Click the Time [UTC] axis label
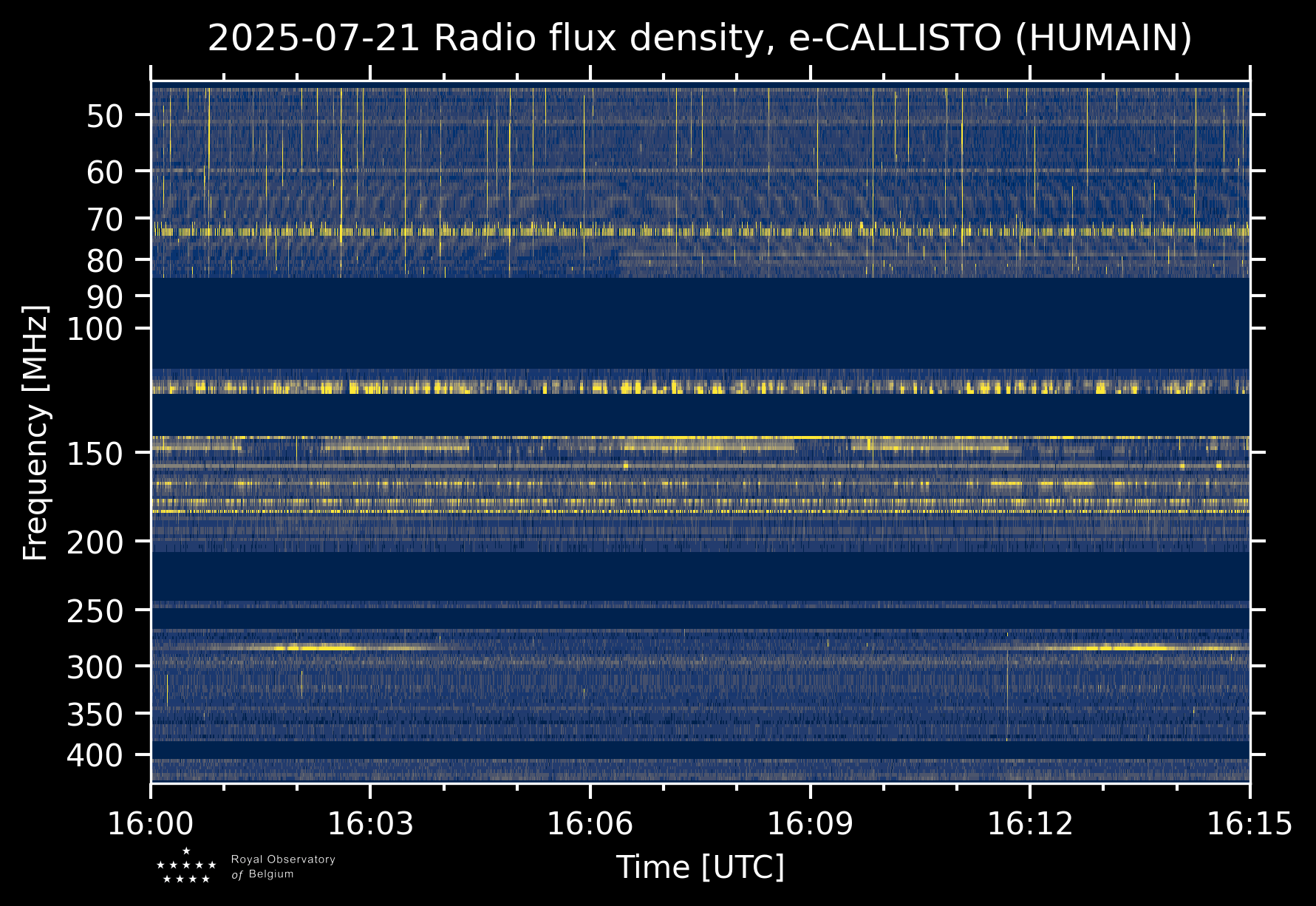Screen dimensions: 1316x906 click(700, 867)
